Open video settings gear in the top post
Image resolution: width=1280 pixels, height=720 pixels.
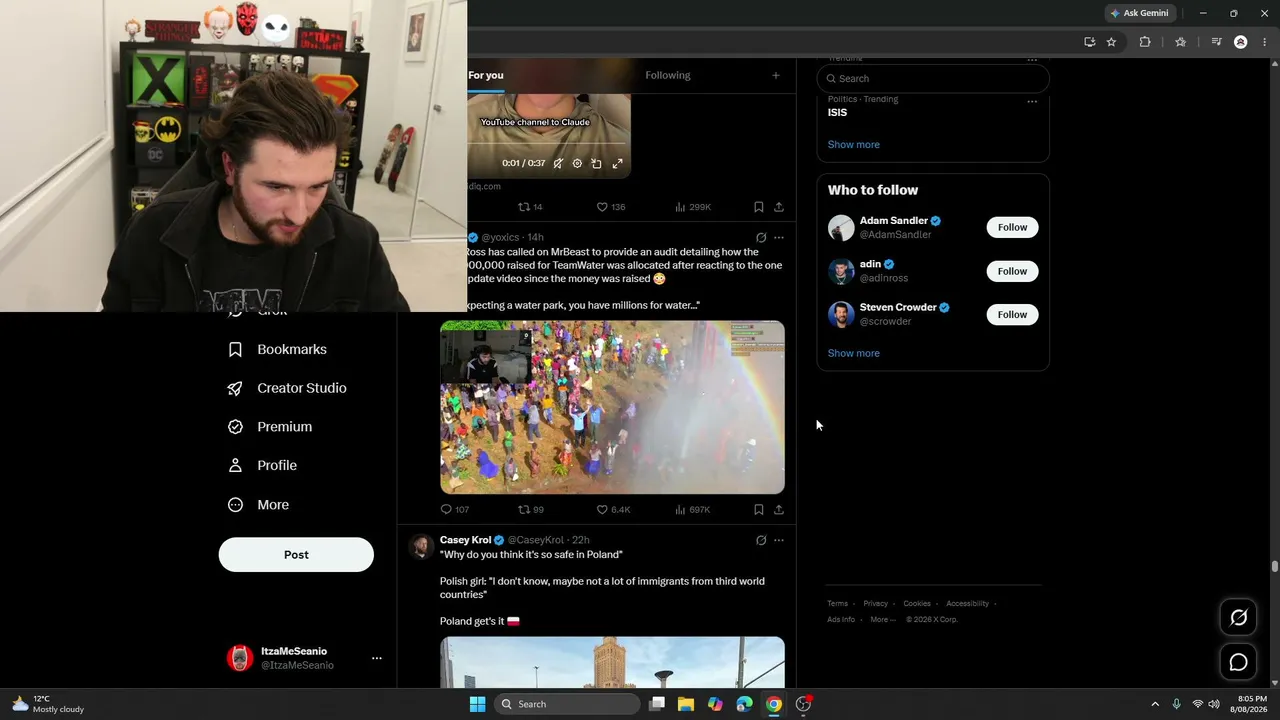point(577,163)
